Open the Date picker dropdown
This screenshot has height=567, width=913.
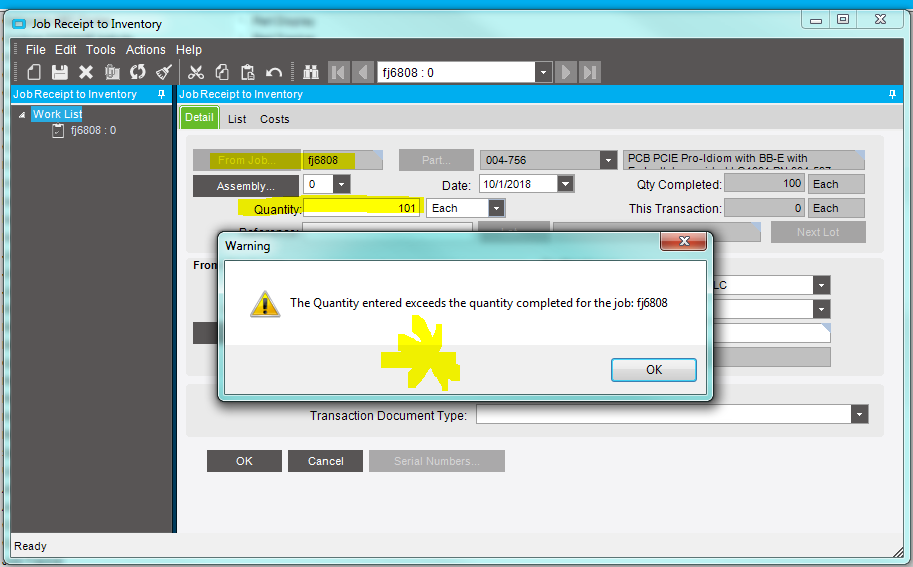point(565,184)
